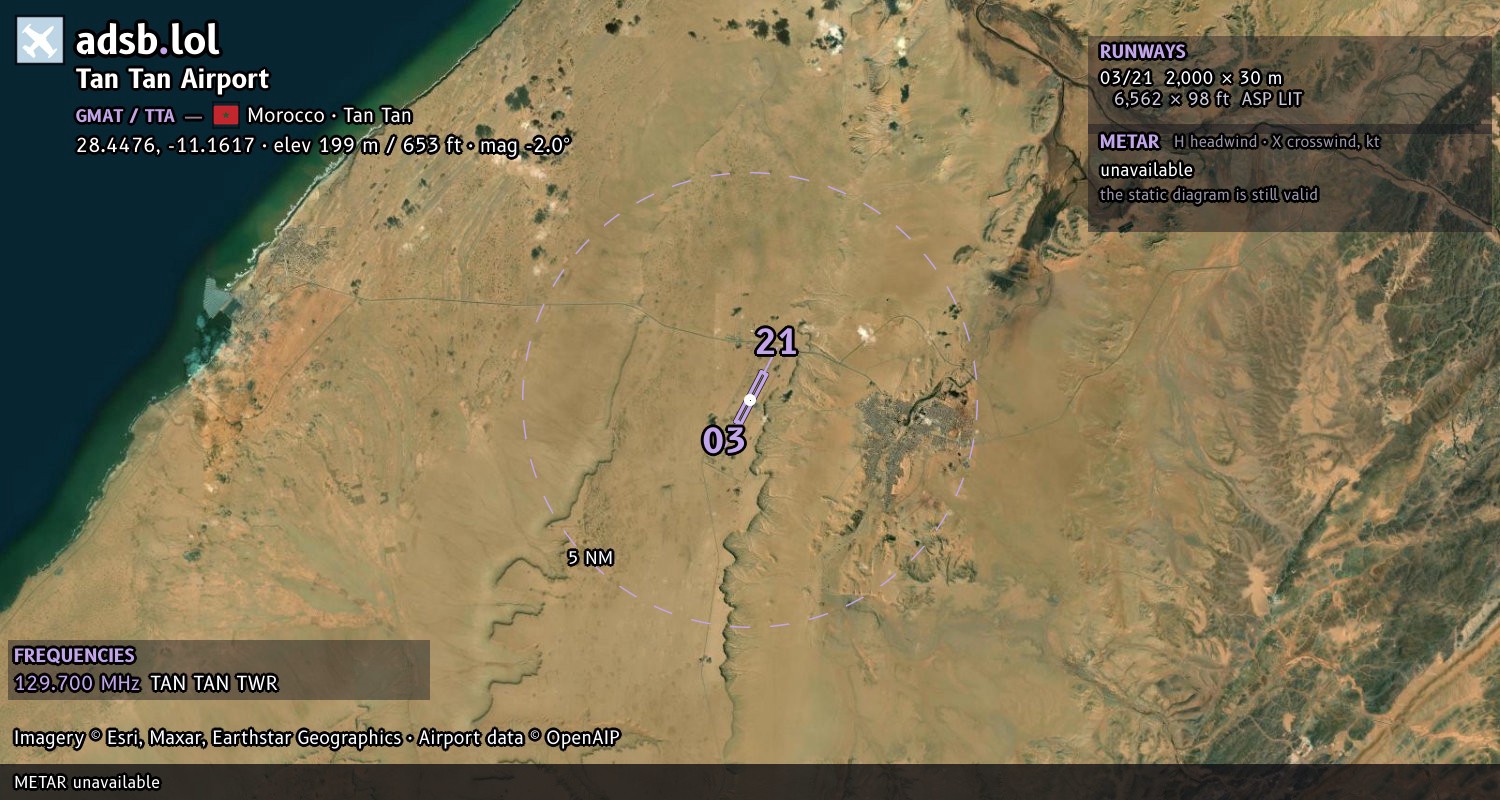The image size is (1500, 800).
Task: Click the static diagram still valid note
Action: coord(1209,195)
